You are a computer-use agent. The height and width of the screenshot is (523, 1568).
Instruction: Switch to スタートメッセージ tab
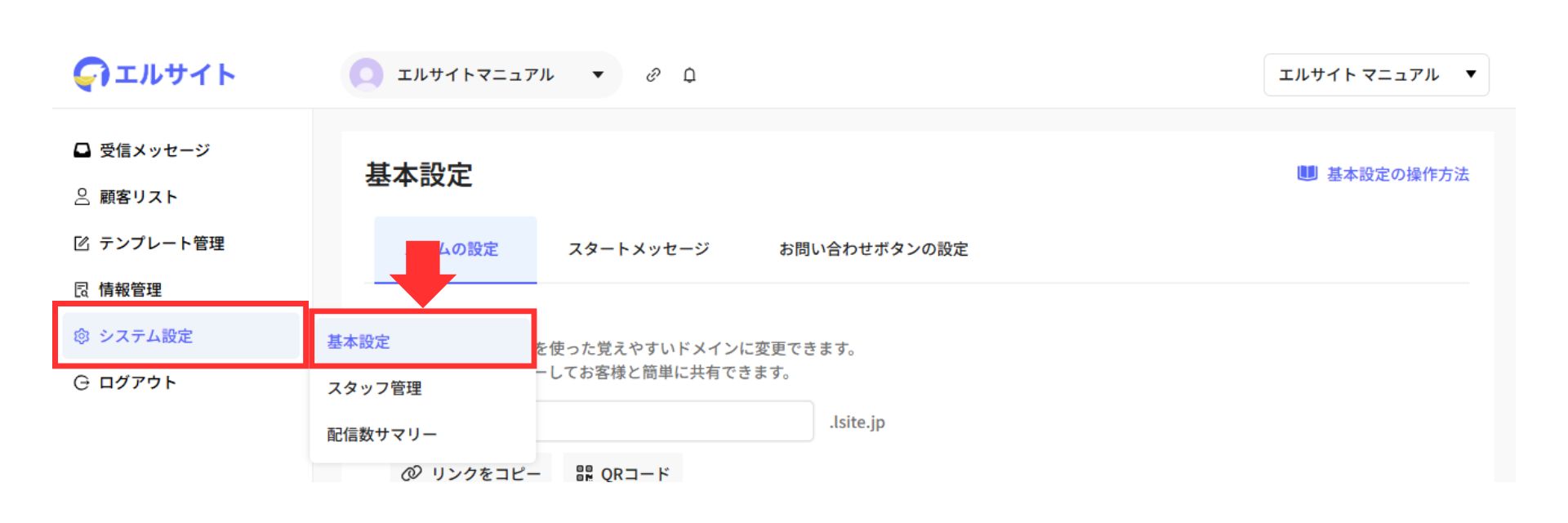(x=639, y=249)
